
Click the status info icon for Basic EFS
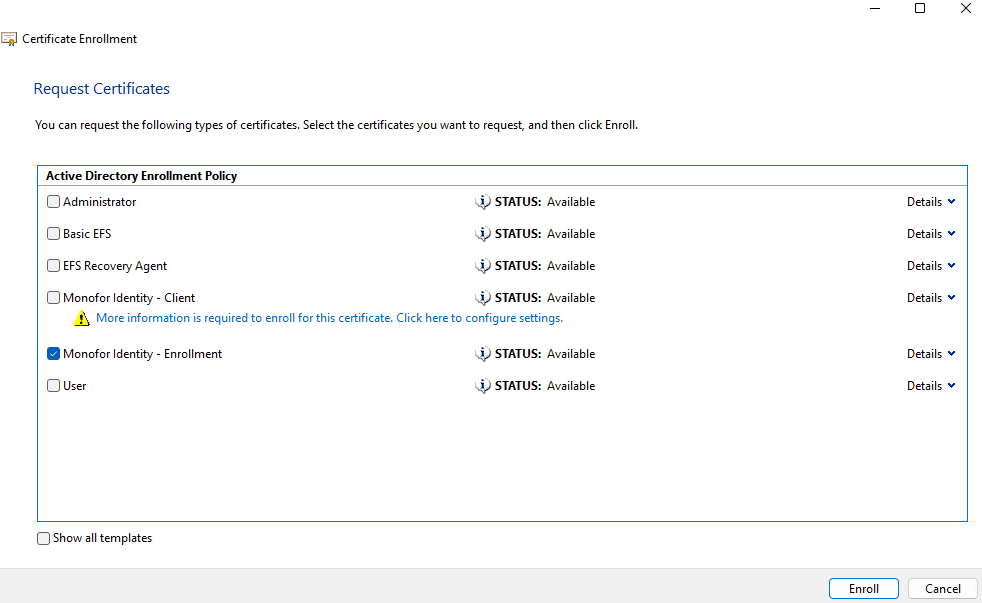(x=483, y=234)
